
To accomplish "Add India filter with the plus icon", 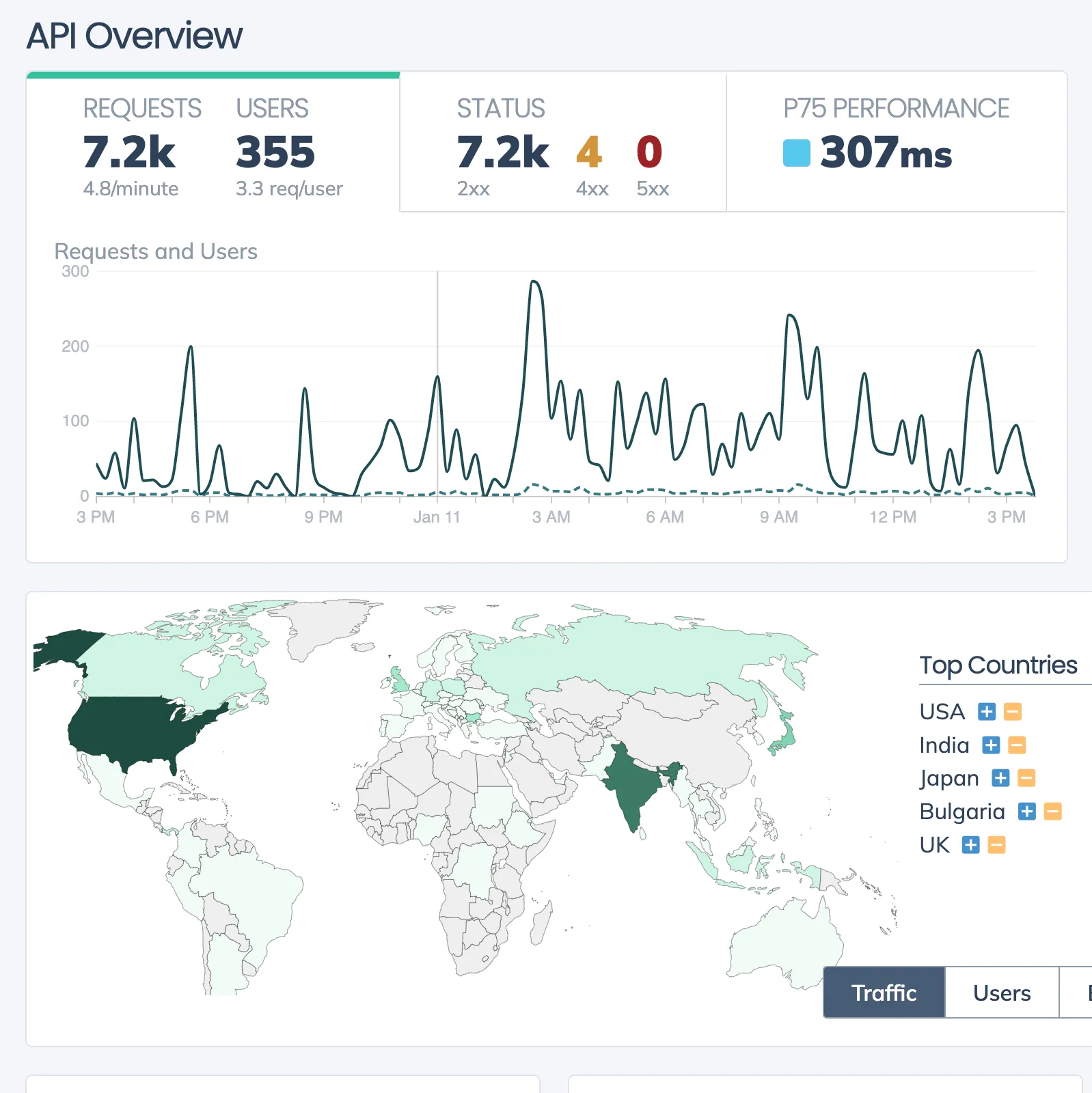I will tap(991, 745).
